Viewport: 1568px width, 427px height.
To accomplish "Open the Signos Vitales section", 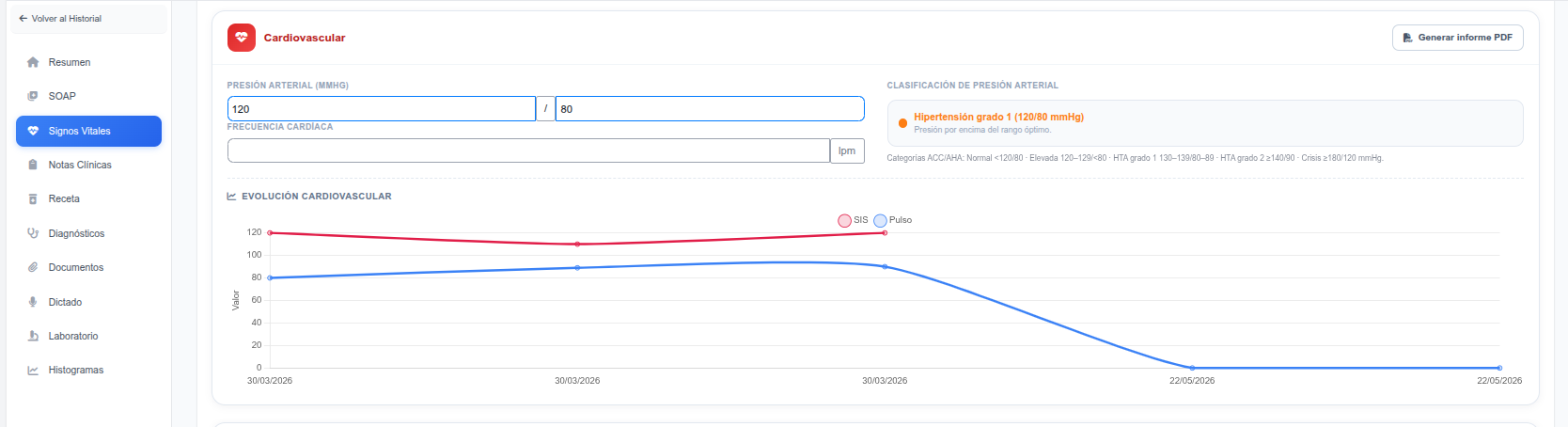I will tap(88, 131).
